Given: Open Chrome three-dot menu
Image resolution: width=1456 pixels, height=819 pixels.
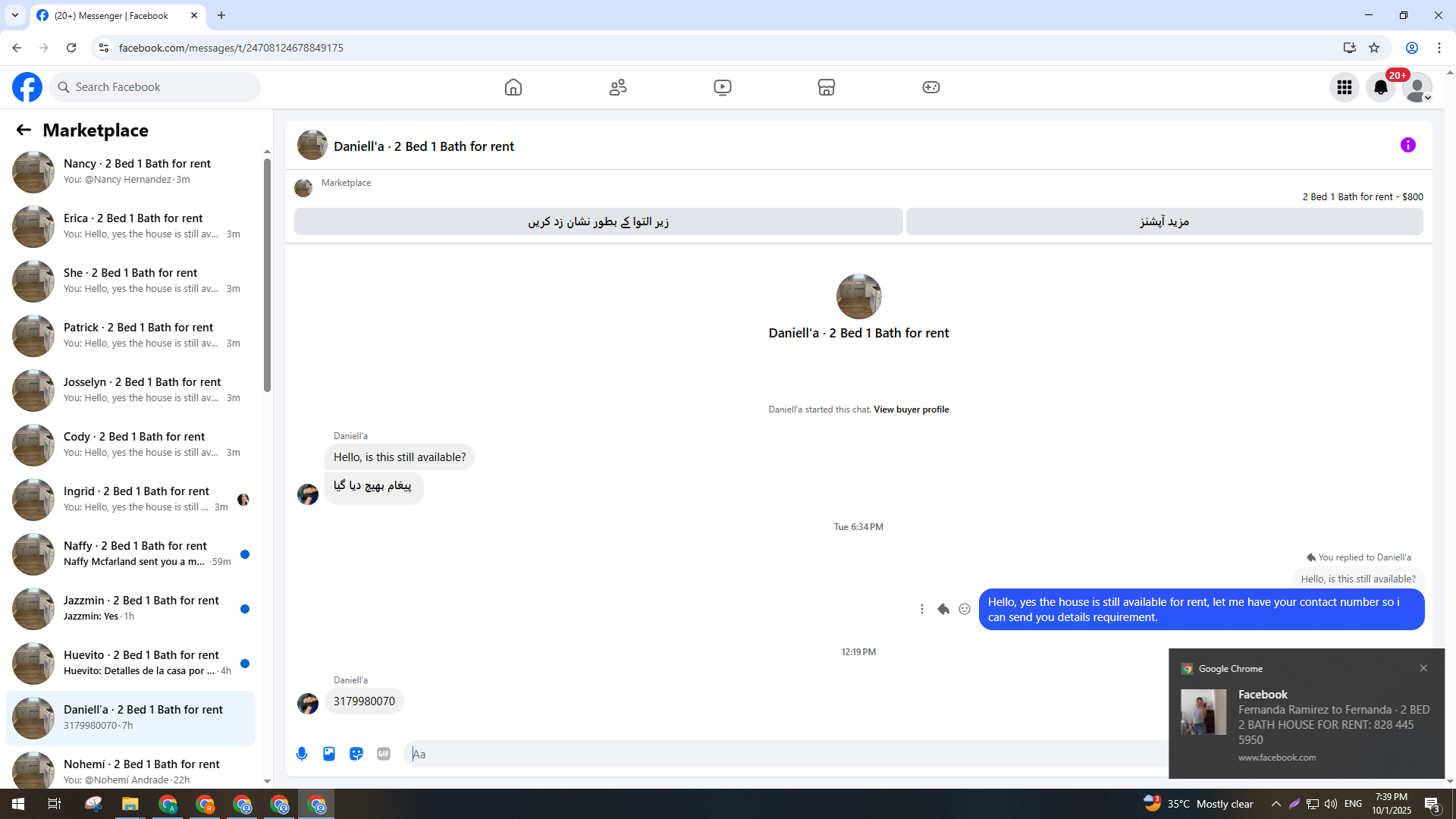Looking at the screenshot, I should tap(1439, 48).
